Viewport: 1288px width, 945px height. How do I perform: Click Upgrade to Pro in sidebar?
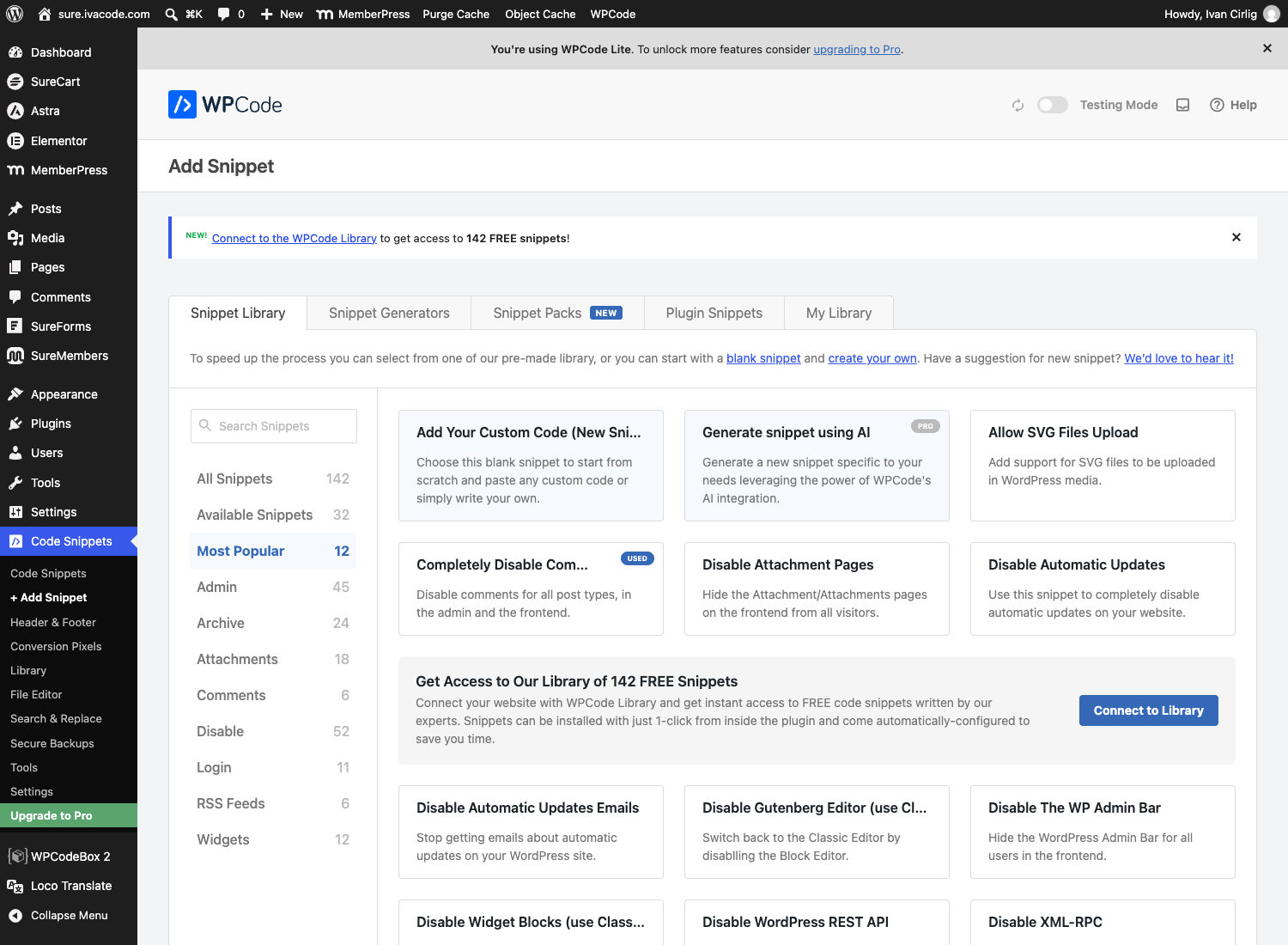coord(69,815)
